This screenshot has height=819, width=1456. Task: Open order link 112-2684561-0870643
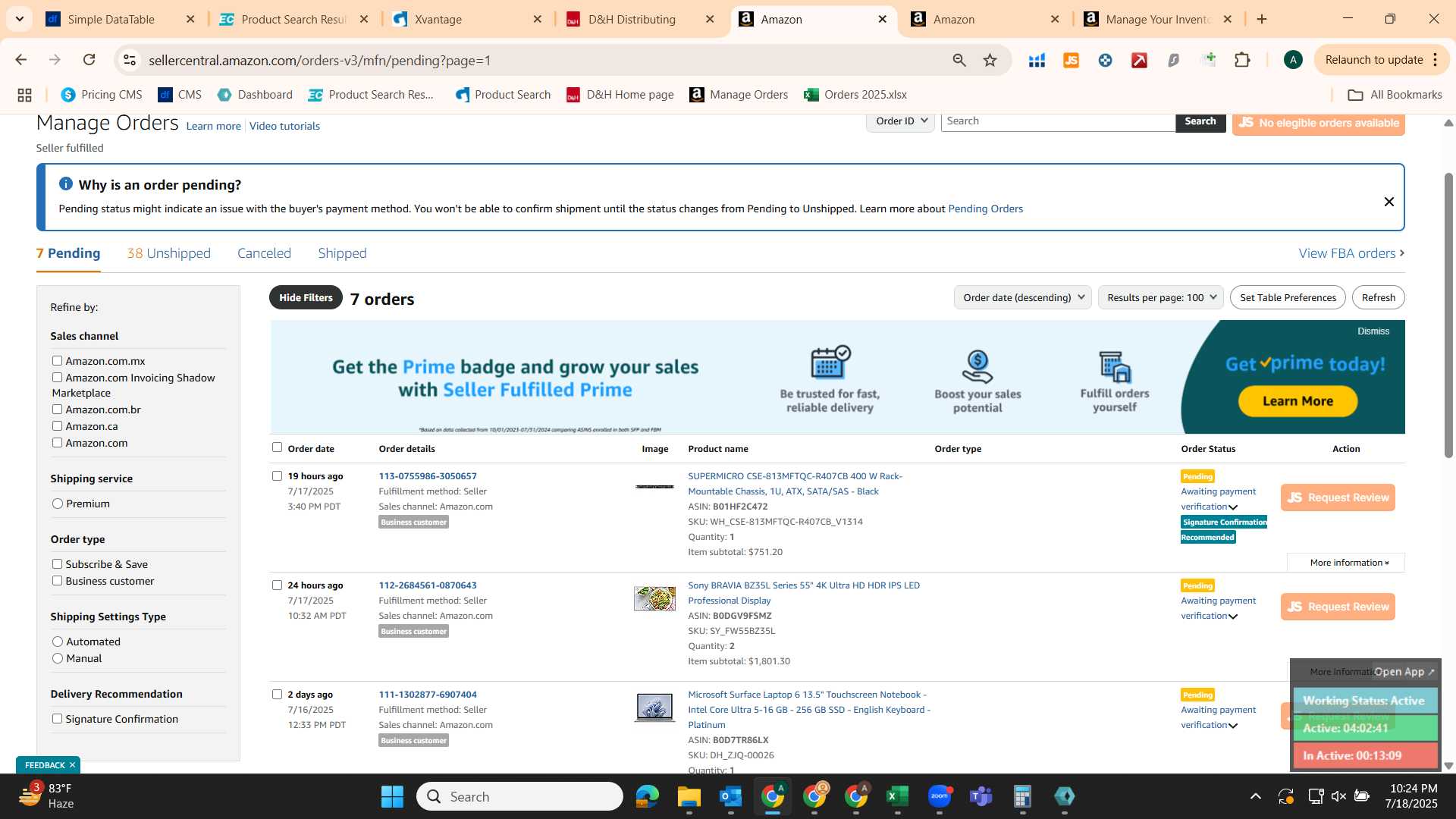(x=428, y=585)
